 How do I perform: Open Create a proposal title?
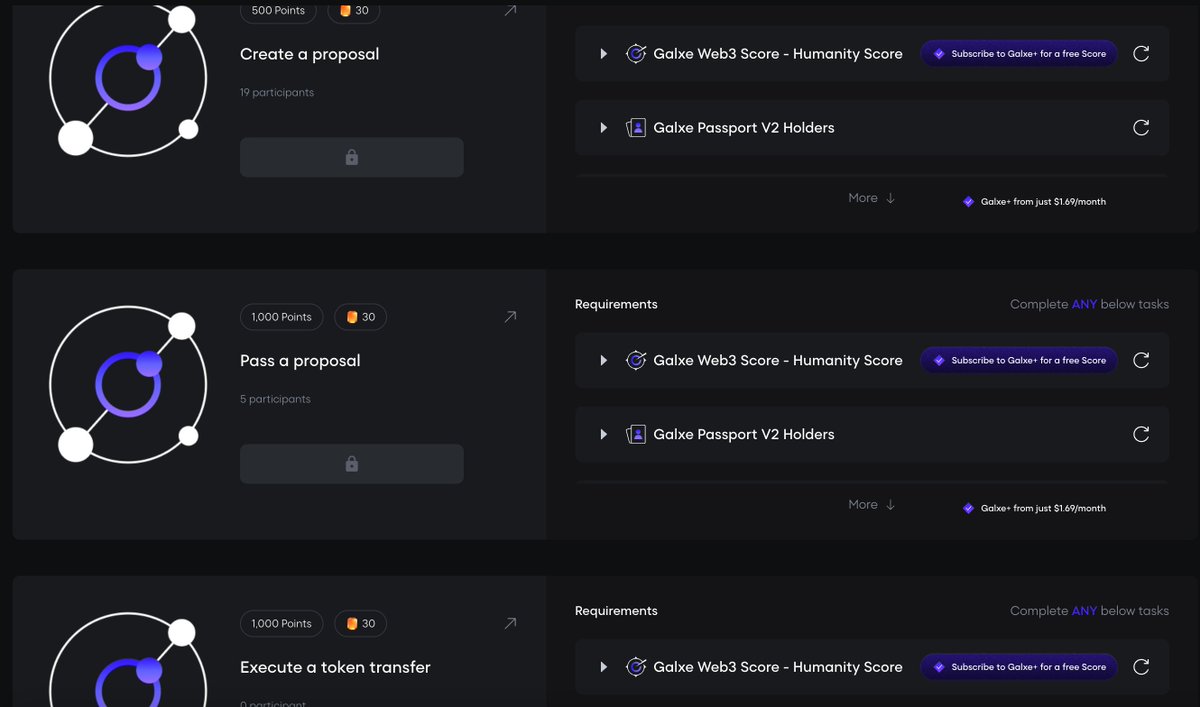click(310, 54)
